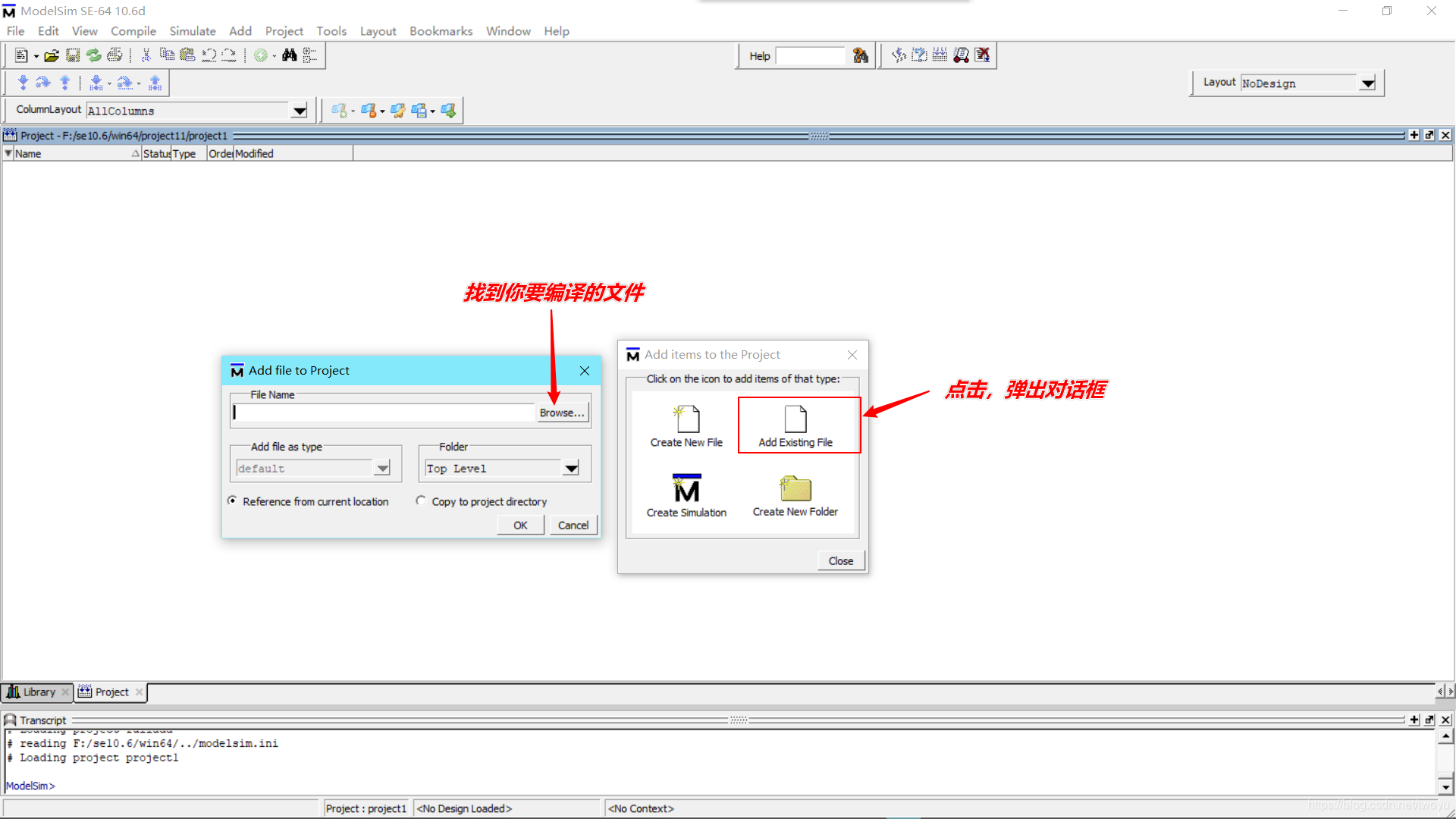
Task: Click the Break simulation red X icon
Action: click(x=982, y=55)
